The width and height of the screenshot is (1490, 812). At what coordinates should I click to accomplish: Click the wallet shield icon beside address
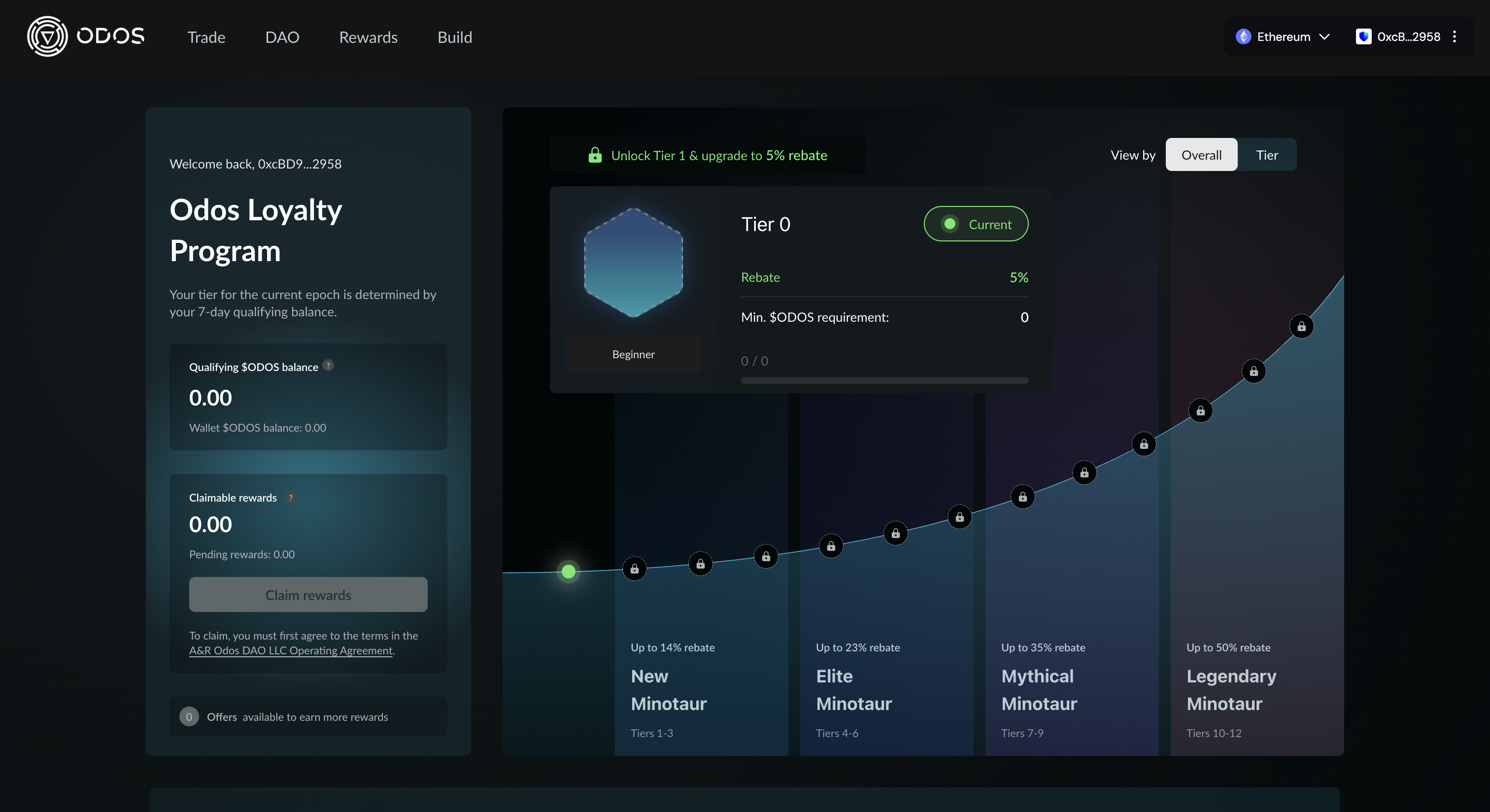[x=1363, y=36]
